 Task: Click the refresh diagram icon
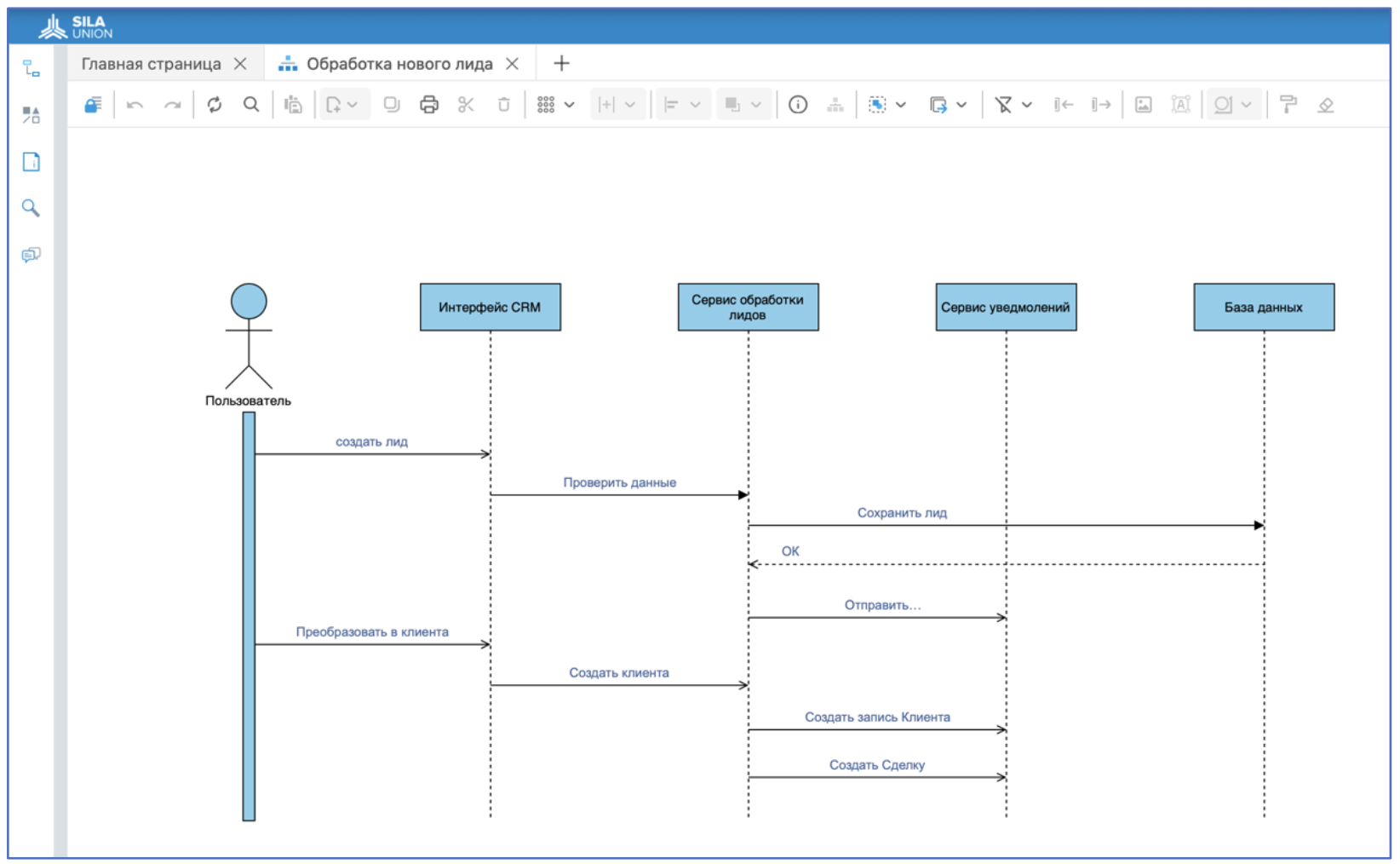pos(215,105)
